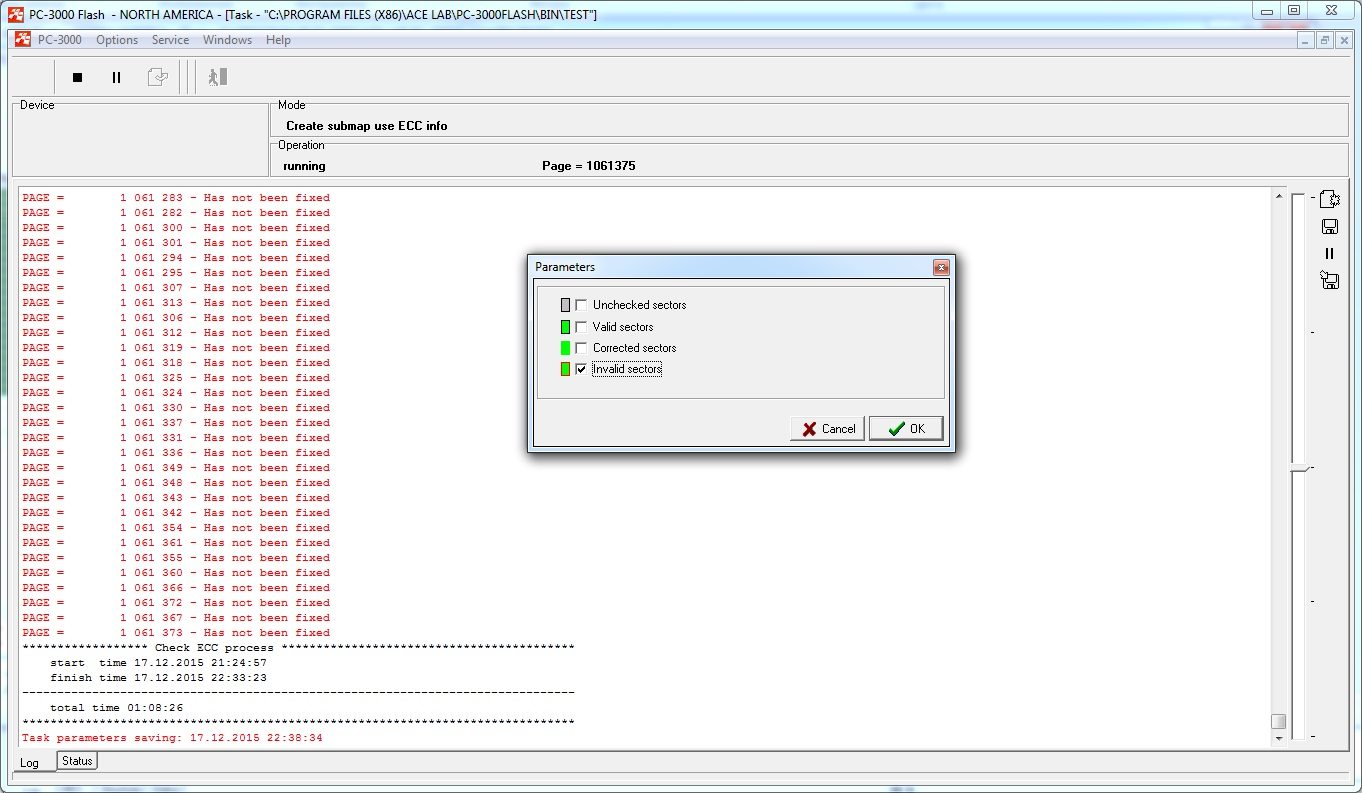Click the 'Invalid sectors' label text
The image size is (1362, 793).
pos(627,369)
